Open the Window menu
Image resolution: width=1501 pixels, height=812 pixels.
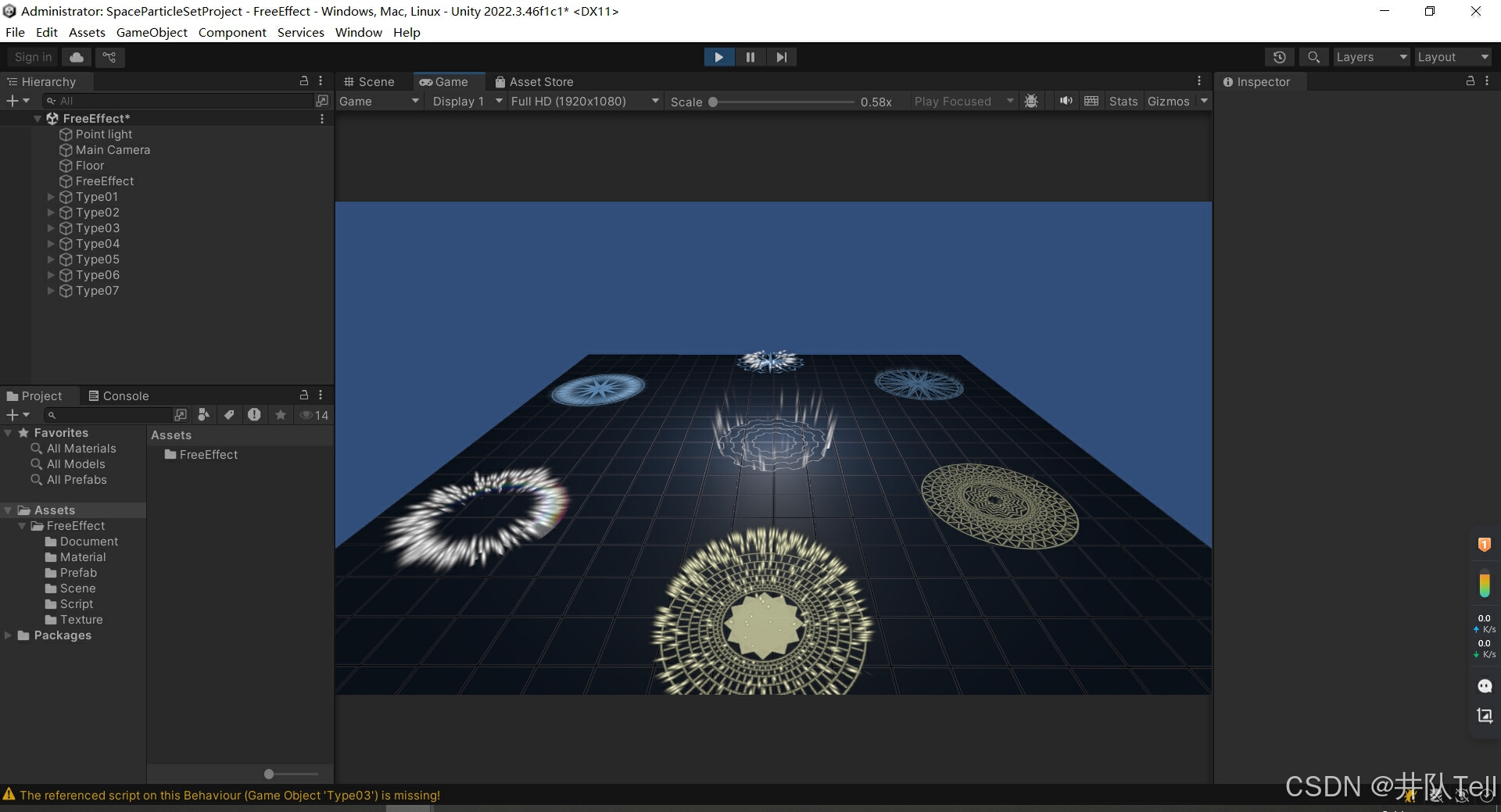pyautogui.click(x=358, y=32)
